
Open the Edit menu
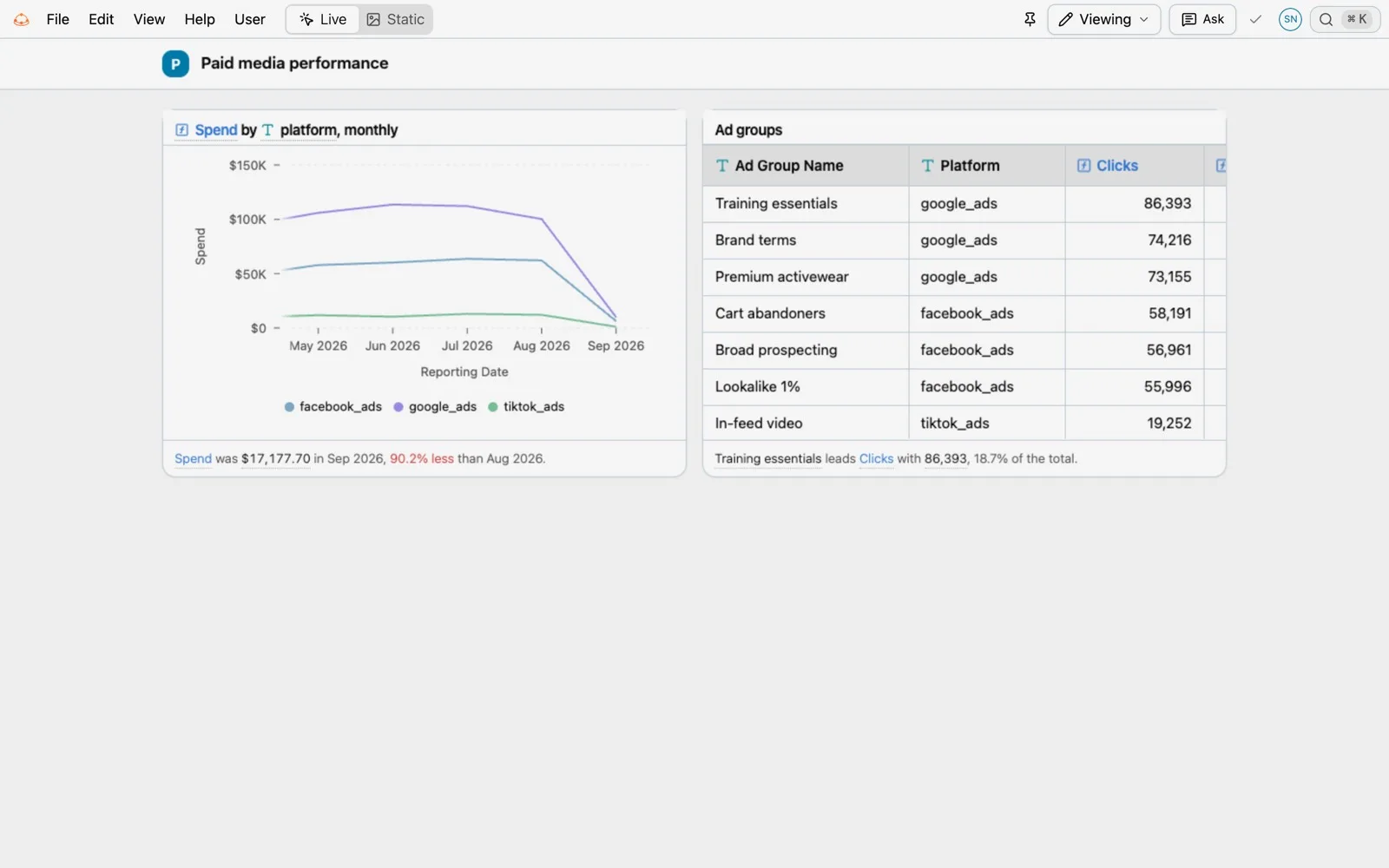point(101,19)
